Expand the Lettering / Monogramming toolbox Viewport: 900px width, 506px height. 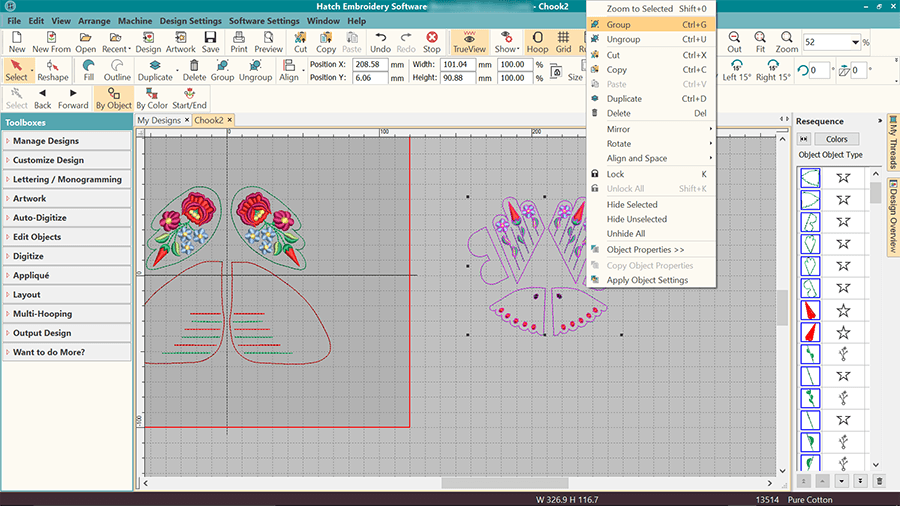(66, 180)
